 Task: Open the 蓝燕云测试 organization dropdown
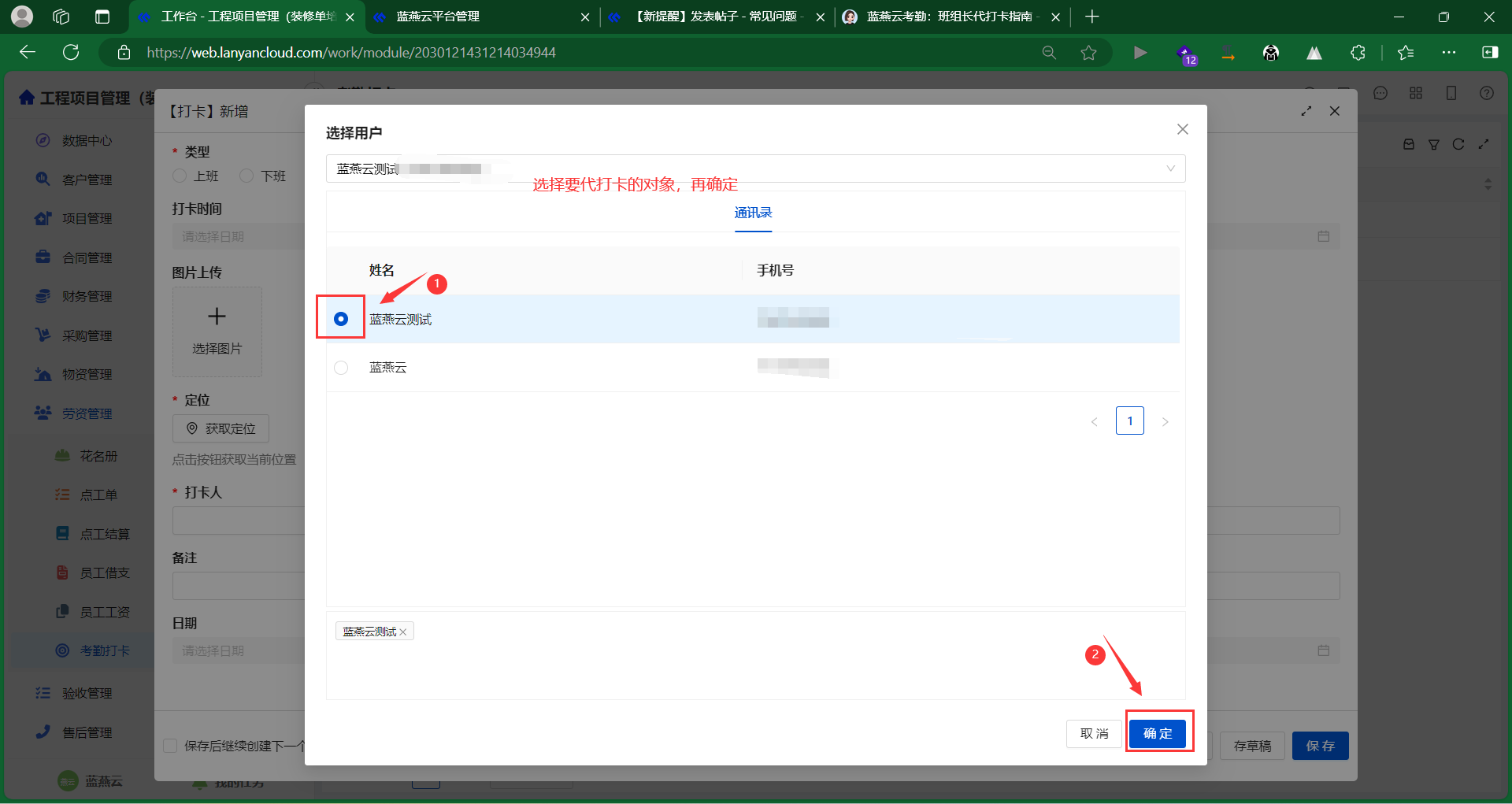(755, 169)
